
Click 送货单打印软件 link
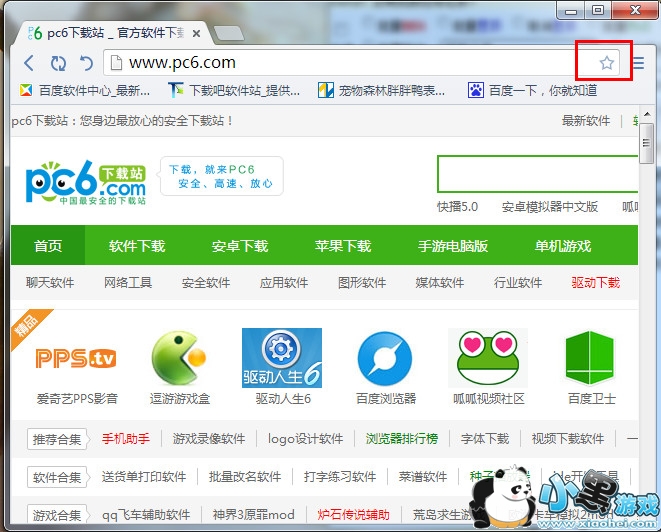(x=144, y=477)
